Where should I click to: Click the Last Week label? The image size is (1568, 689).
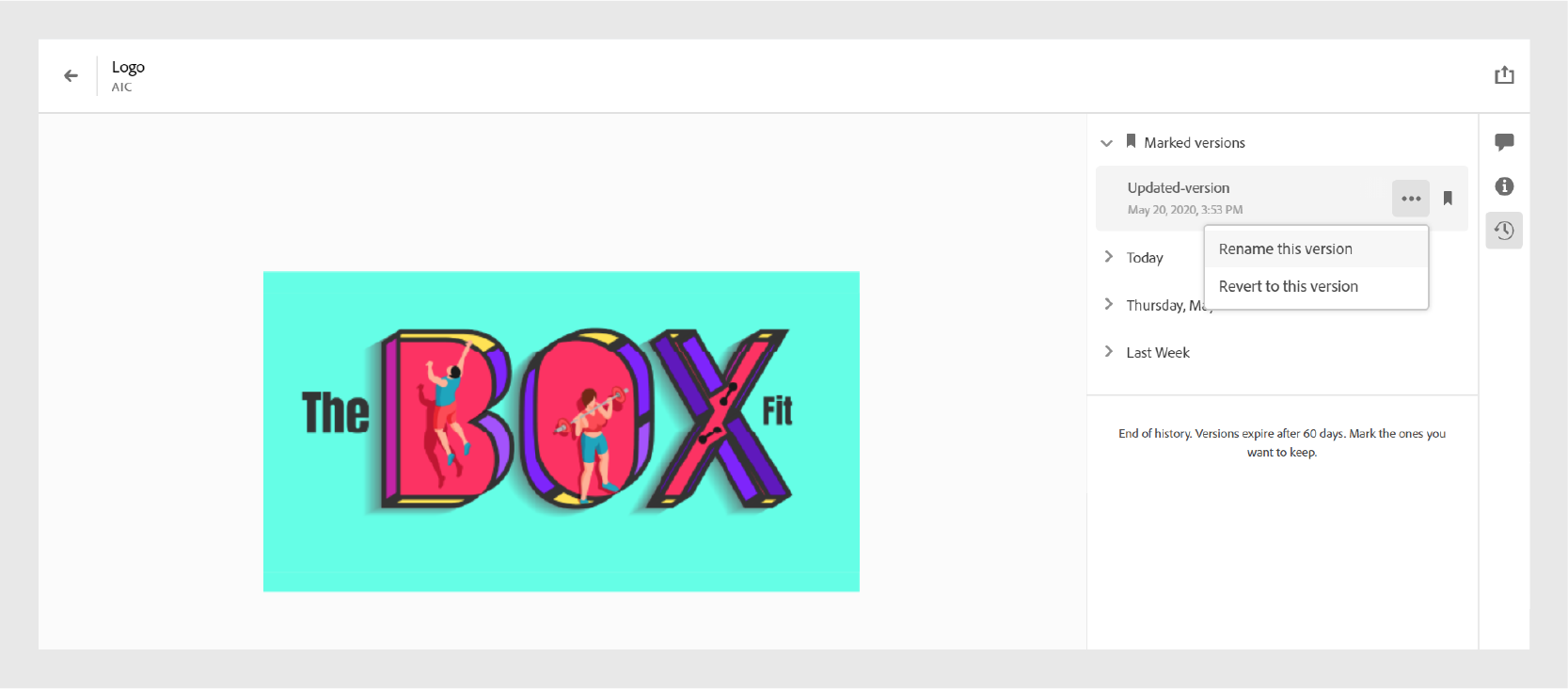pyautogui.click(x=1158, y=352)
